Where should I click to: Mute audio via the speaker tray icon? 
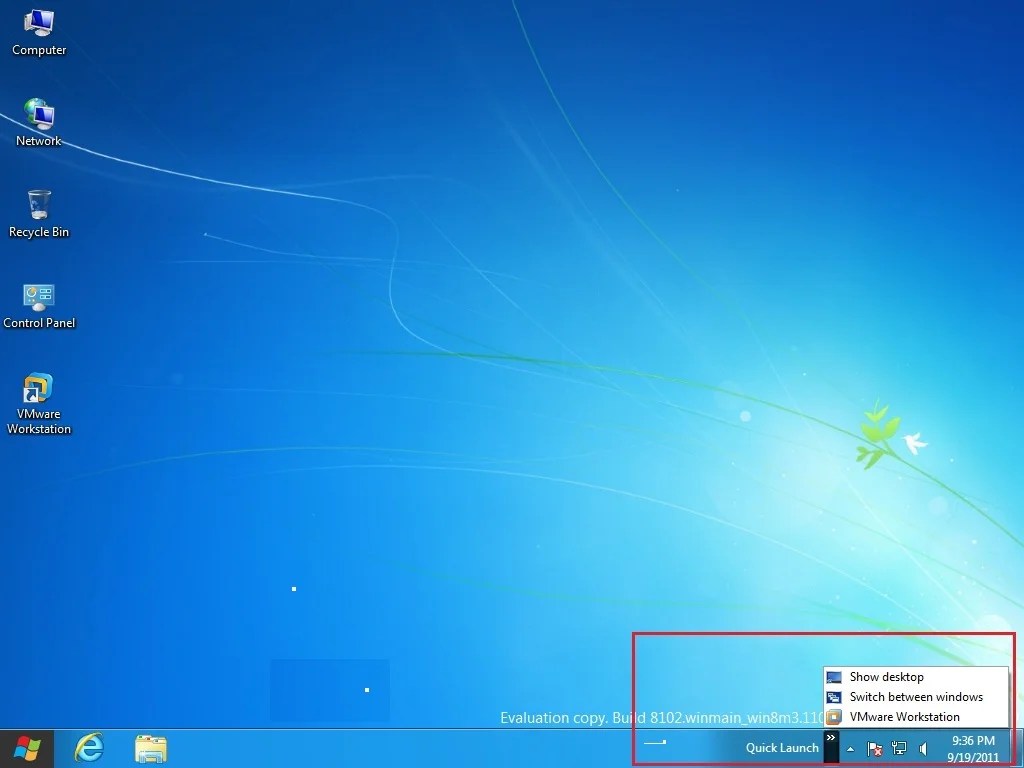(x=922, y=748)
